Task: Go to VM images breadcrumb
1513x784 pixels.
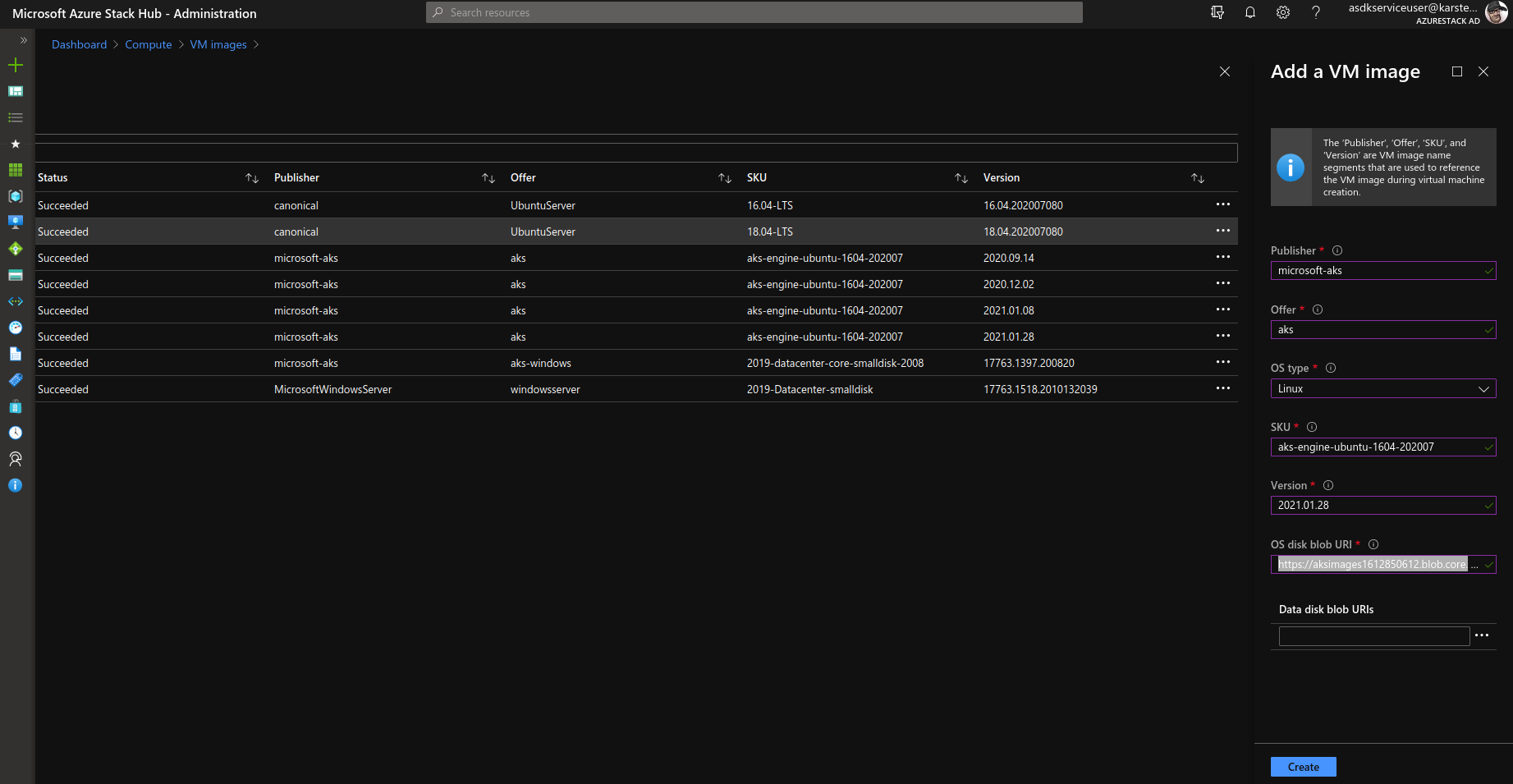Action: 218,44
